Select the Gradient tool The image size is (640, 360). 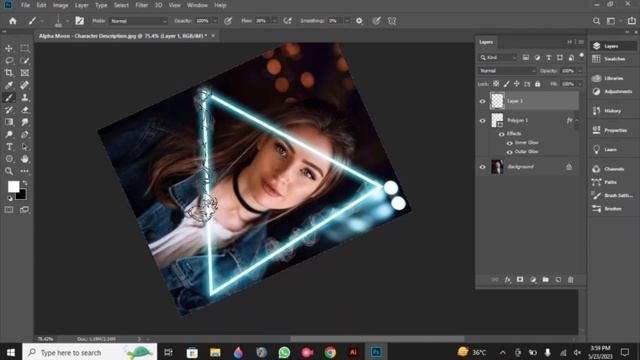tap(9, 122)
